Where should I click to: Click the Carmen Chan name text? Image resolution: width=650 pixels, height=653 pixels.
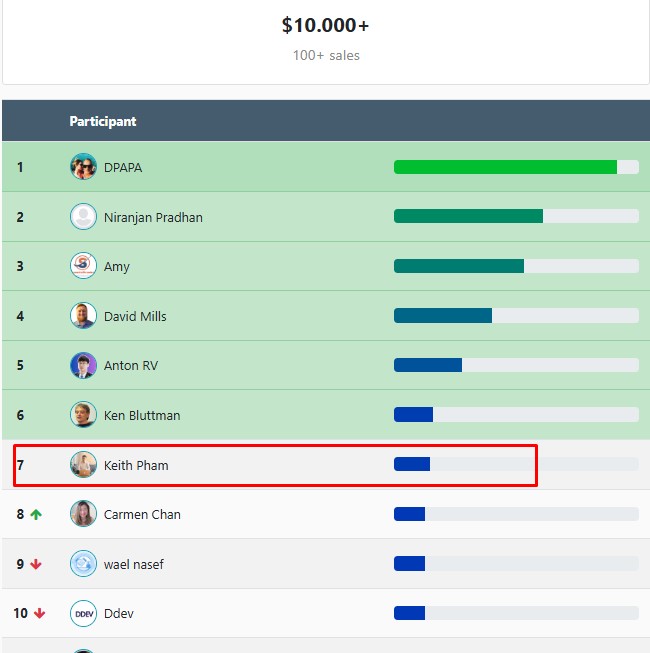click(142, 514)
